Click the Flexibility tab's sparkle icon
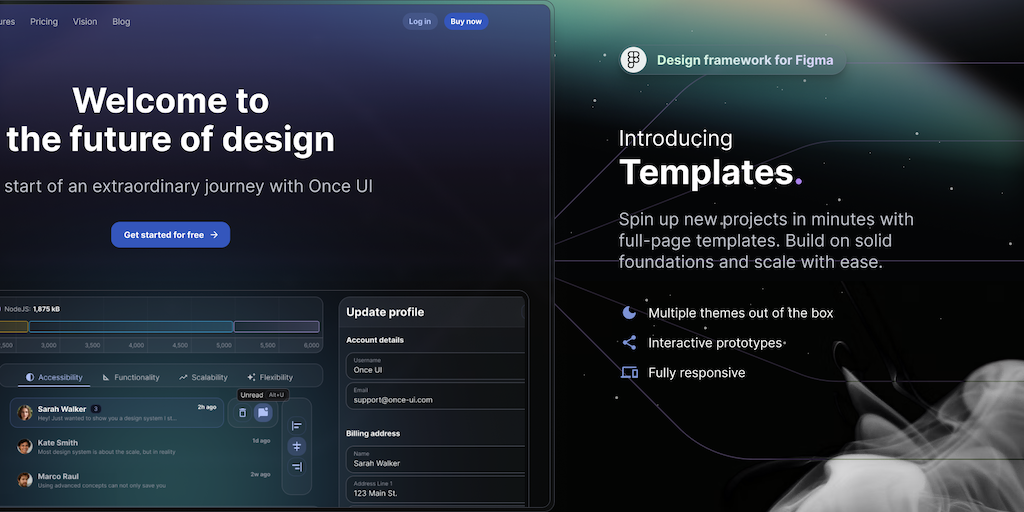 pos(251,377)
